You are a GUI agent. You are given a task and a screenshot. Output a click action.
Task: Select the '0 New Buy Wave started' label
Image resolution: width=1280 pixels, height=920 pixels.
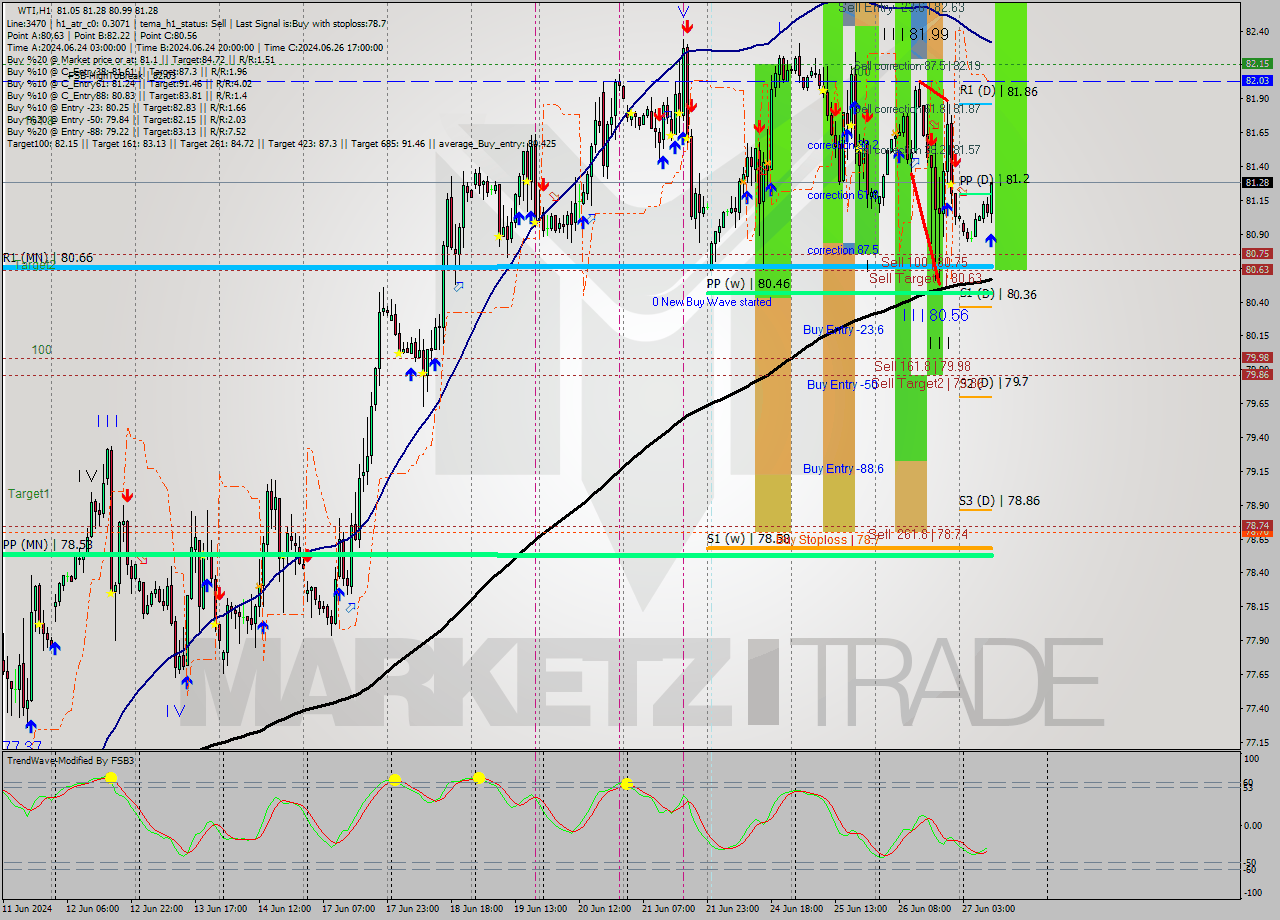[711, 301]
